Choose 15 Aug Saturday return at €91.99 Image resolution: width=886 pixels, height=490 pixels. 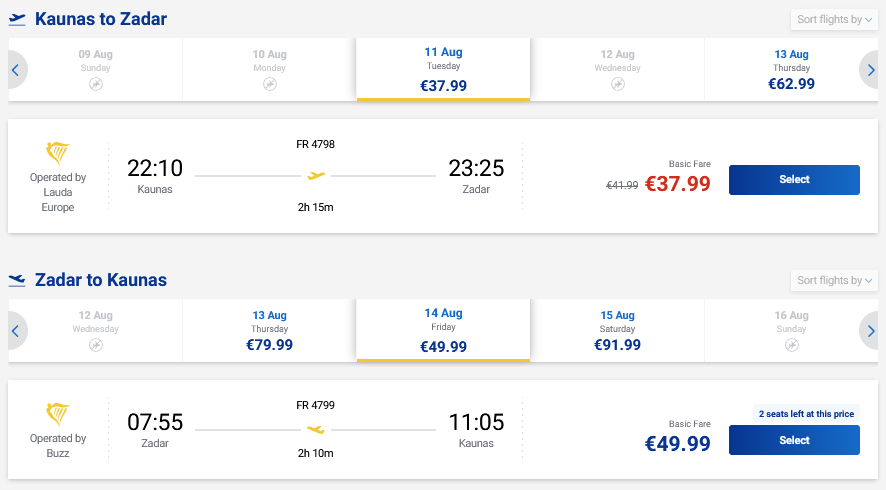(617, 330)
